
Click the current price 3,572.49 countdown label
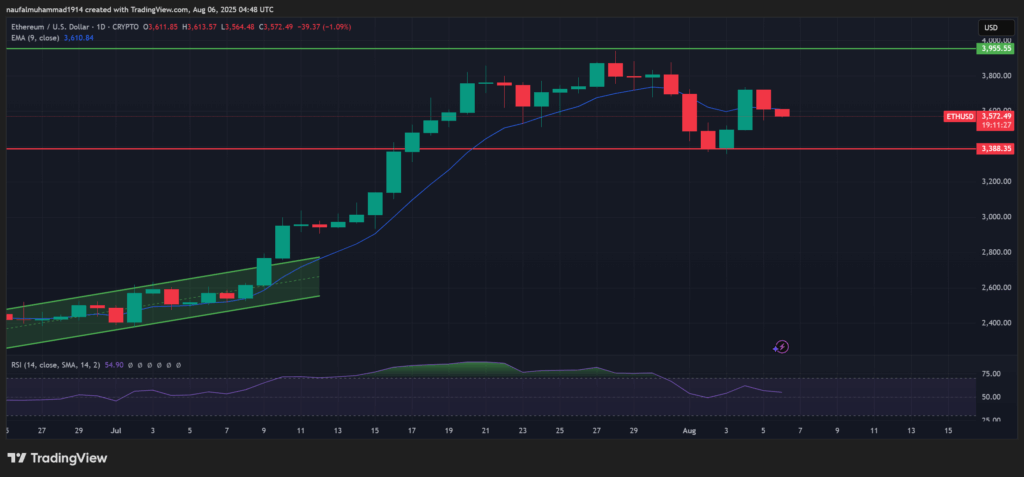996,121
